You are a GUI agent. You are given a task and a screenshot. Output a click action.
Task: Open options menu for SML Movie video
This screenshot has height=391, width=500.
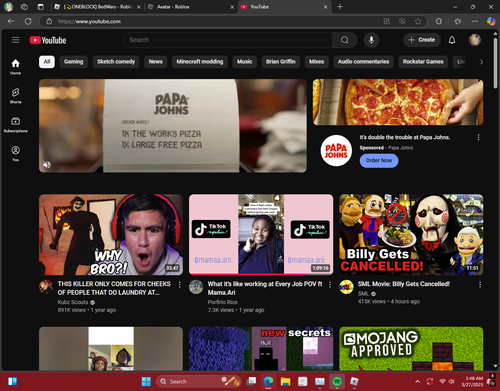(480, 284)
